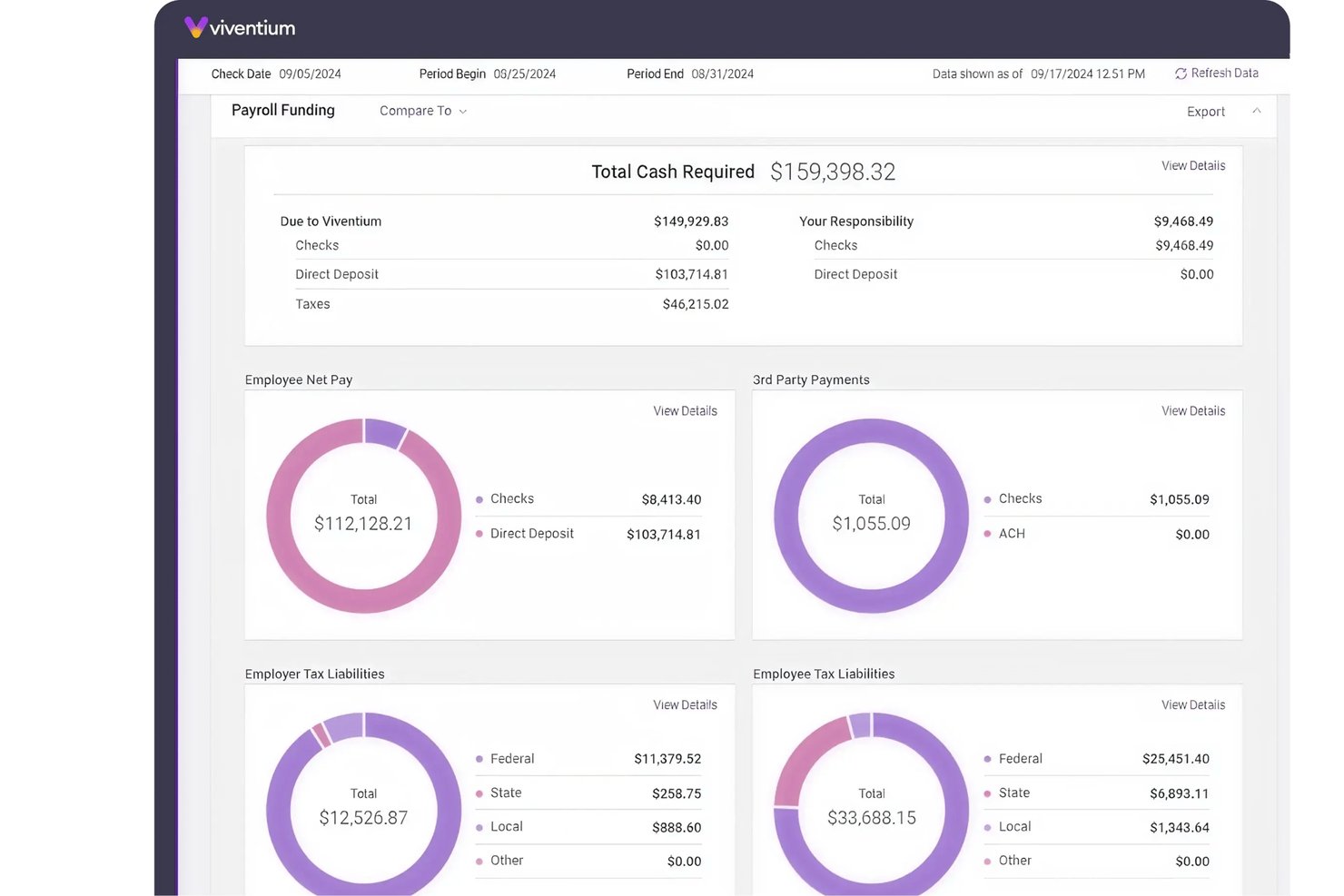This screenshot has width=1344, height=896.
Task: Click the Check Date 09/05/2024 value
Action: [310, 74]
